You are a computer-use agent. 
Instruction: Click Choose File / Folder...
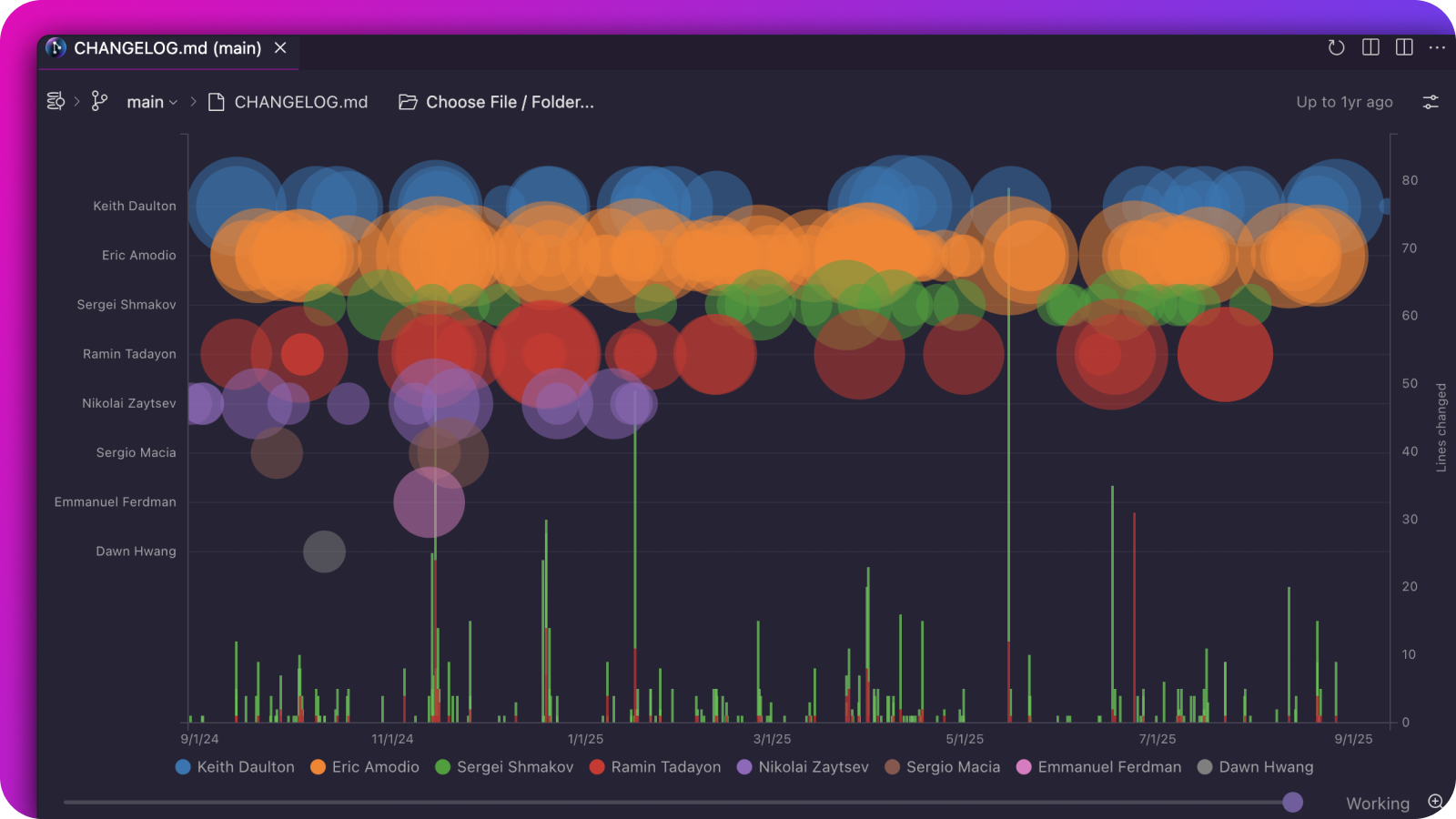(496, 102)
